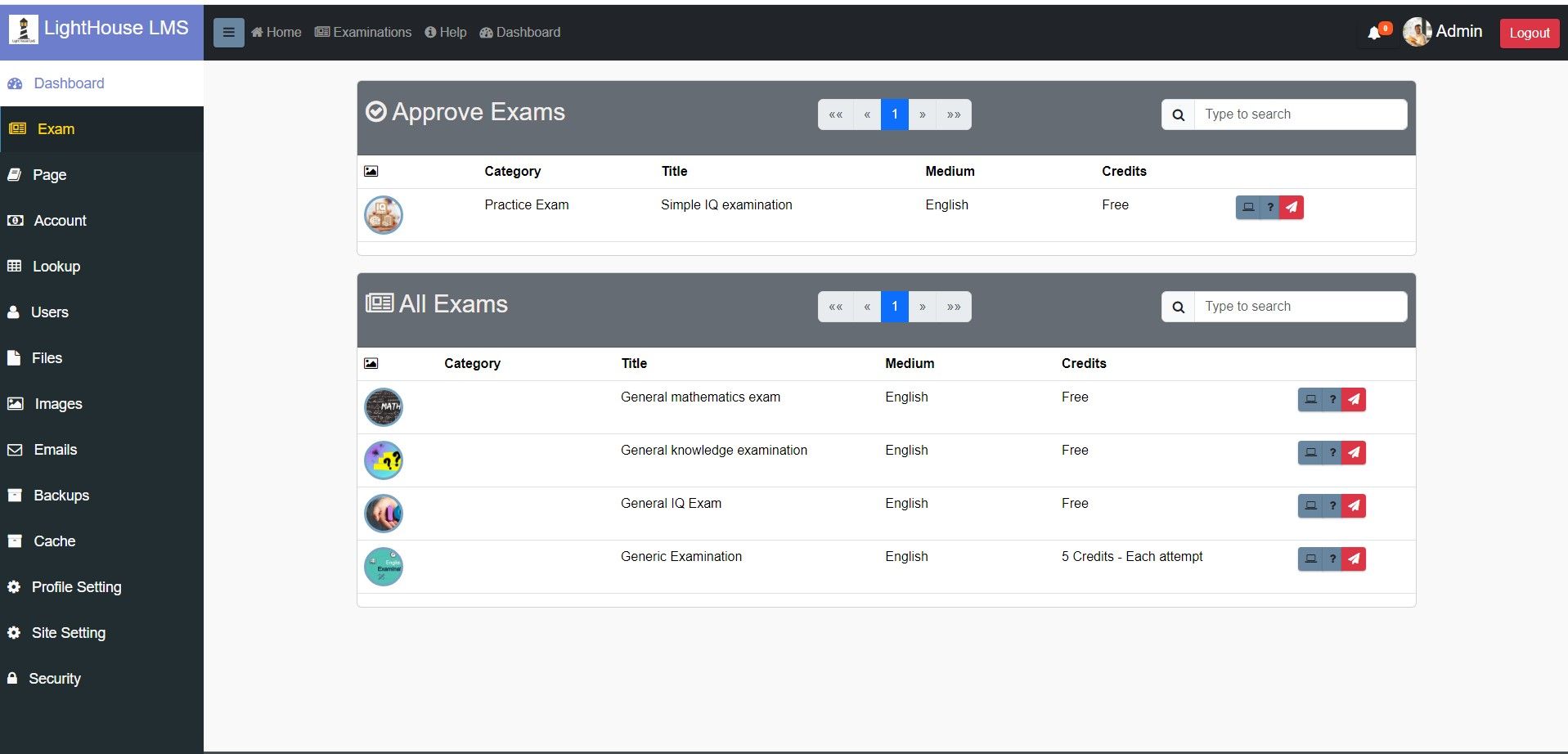Click the laptop icon for General mathematics exam
Viewport: 1568px width, 754px height.
click(1310, 400)
